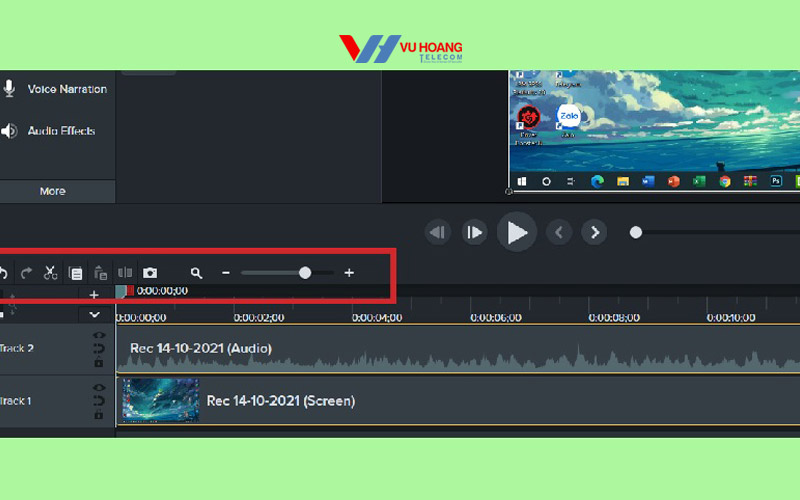The height and width of the screenshot is (500, 800).
Task: Jump to 0:00:08;00 on the timeline ruler
Action: pyautogui.click(x=614, y=318)
